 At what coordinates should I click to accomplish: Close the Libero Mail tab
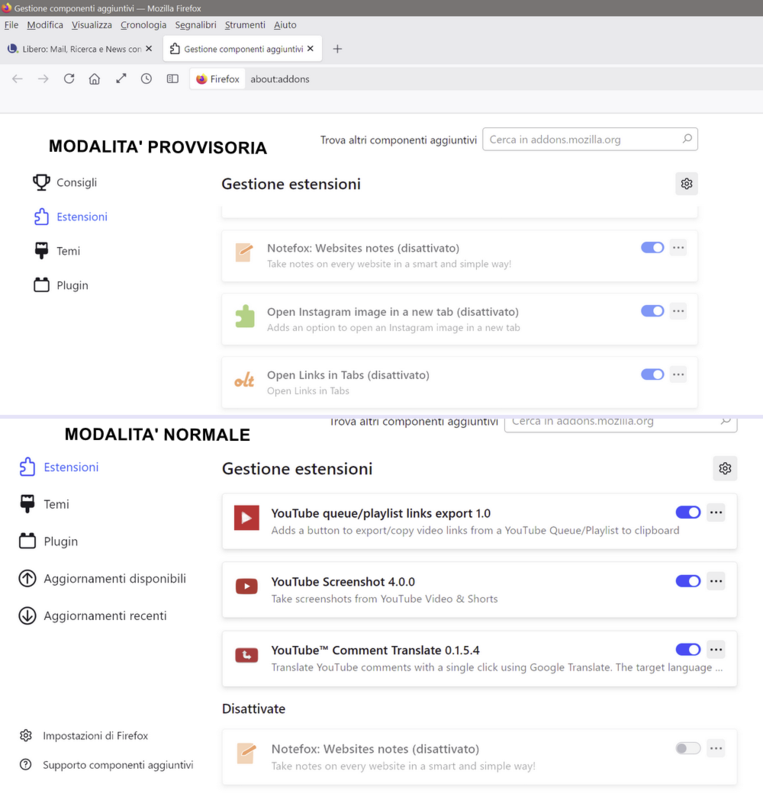[149, 48]
